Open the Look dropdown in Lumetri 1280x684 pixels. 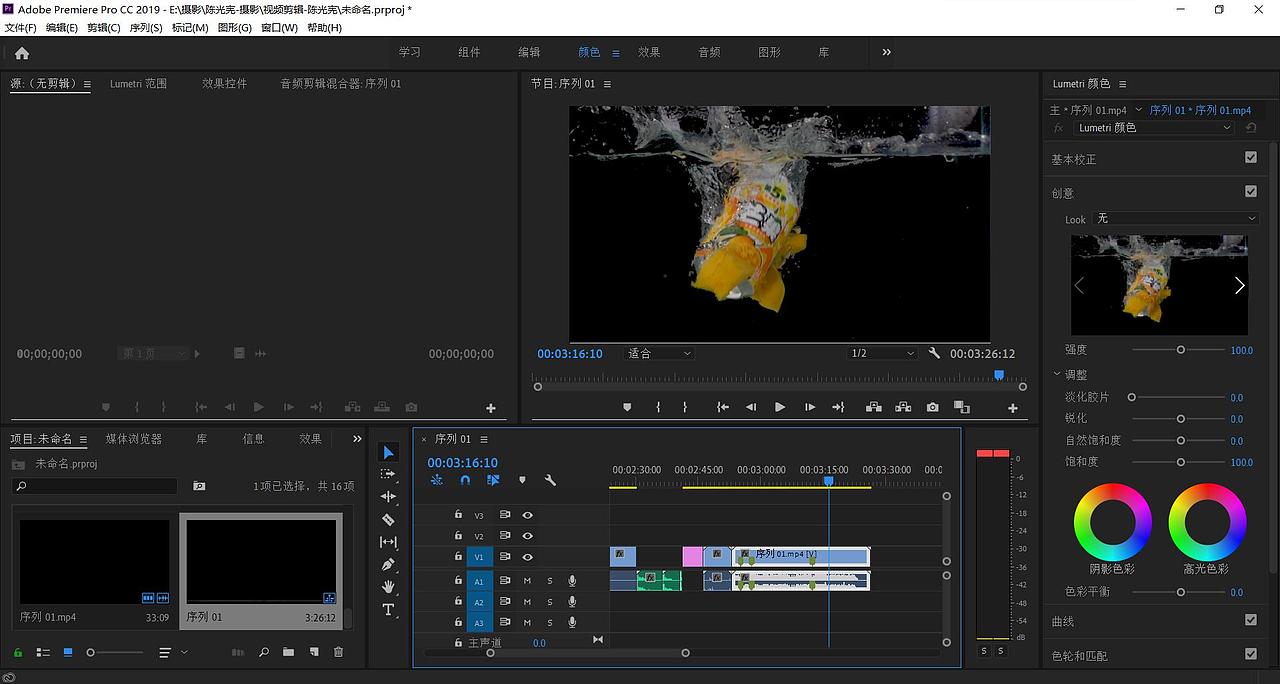click(1175, 218)
